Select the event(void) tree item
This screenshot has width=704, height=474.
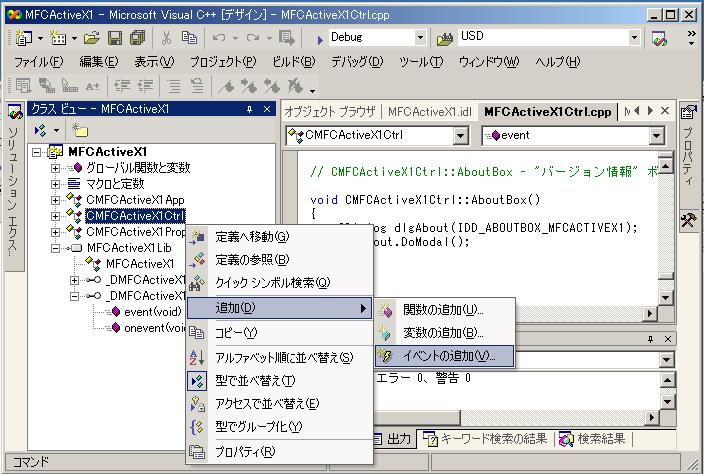[x=153, y=312]
